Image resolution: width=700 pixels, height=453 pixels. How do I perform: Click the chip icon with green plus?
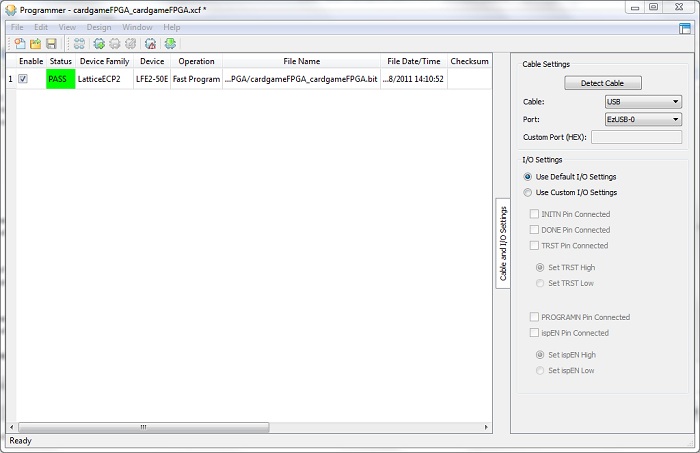(99, 44)
